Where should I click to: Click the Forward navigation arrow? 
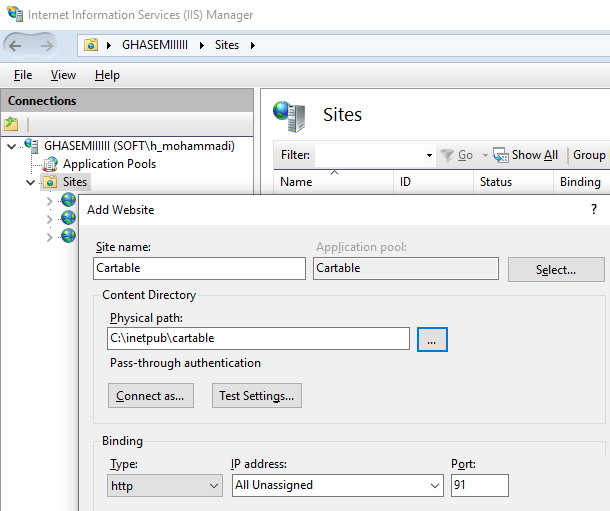[x=47, y=46]
